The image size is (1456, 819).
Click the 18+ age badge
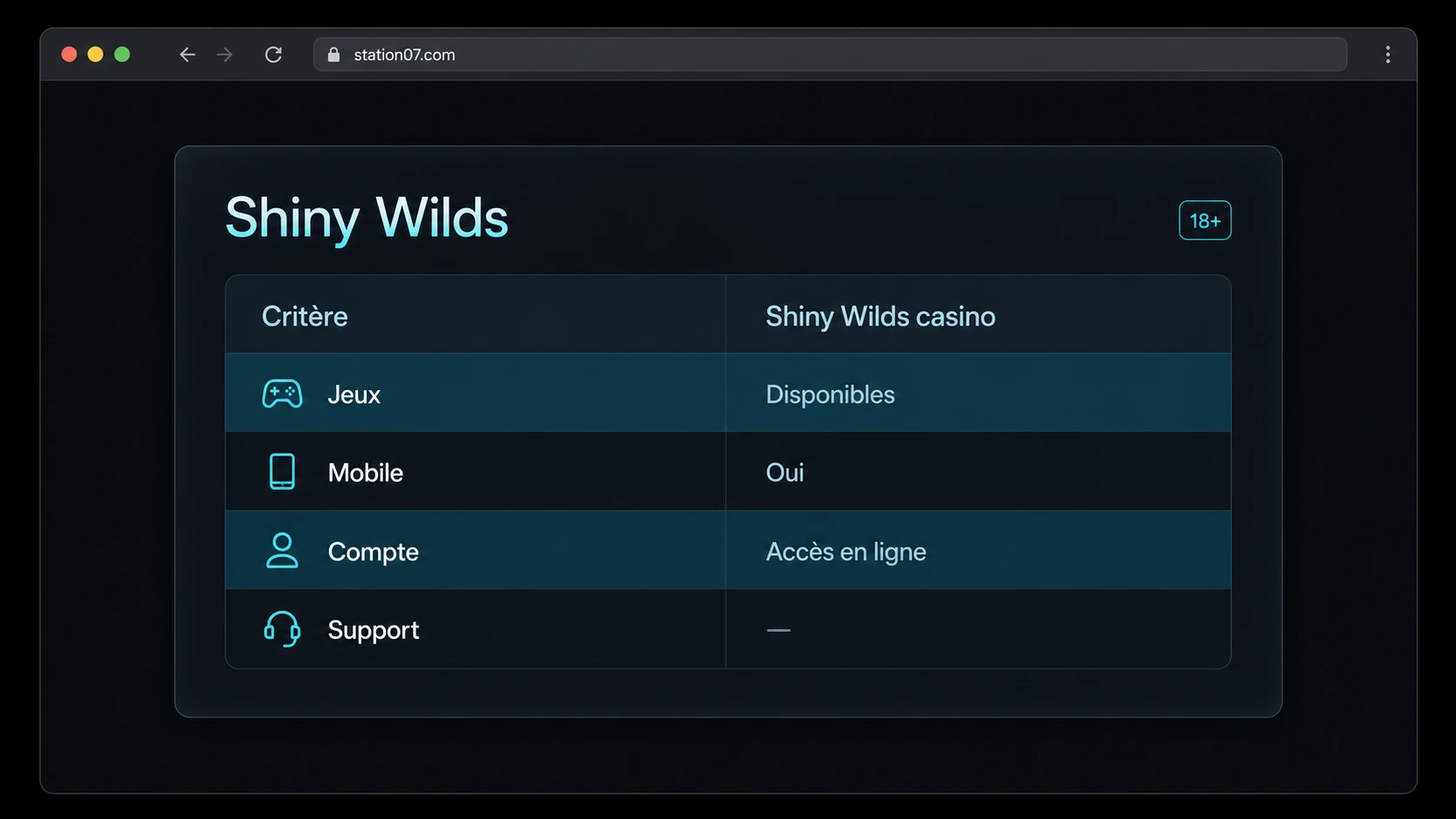pos(1205,220)
